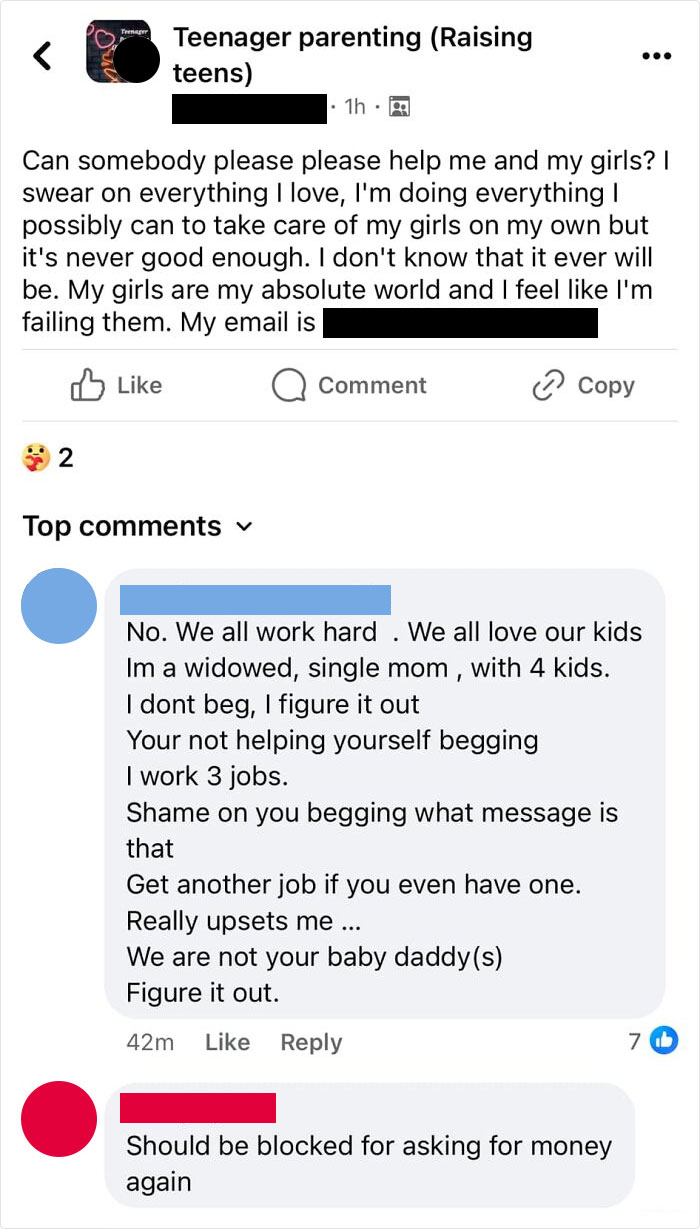Reply to the widowed mom's comment
The image size is (700, 1229).
(311, 1042)
